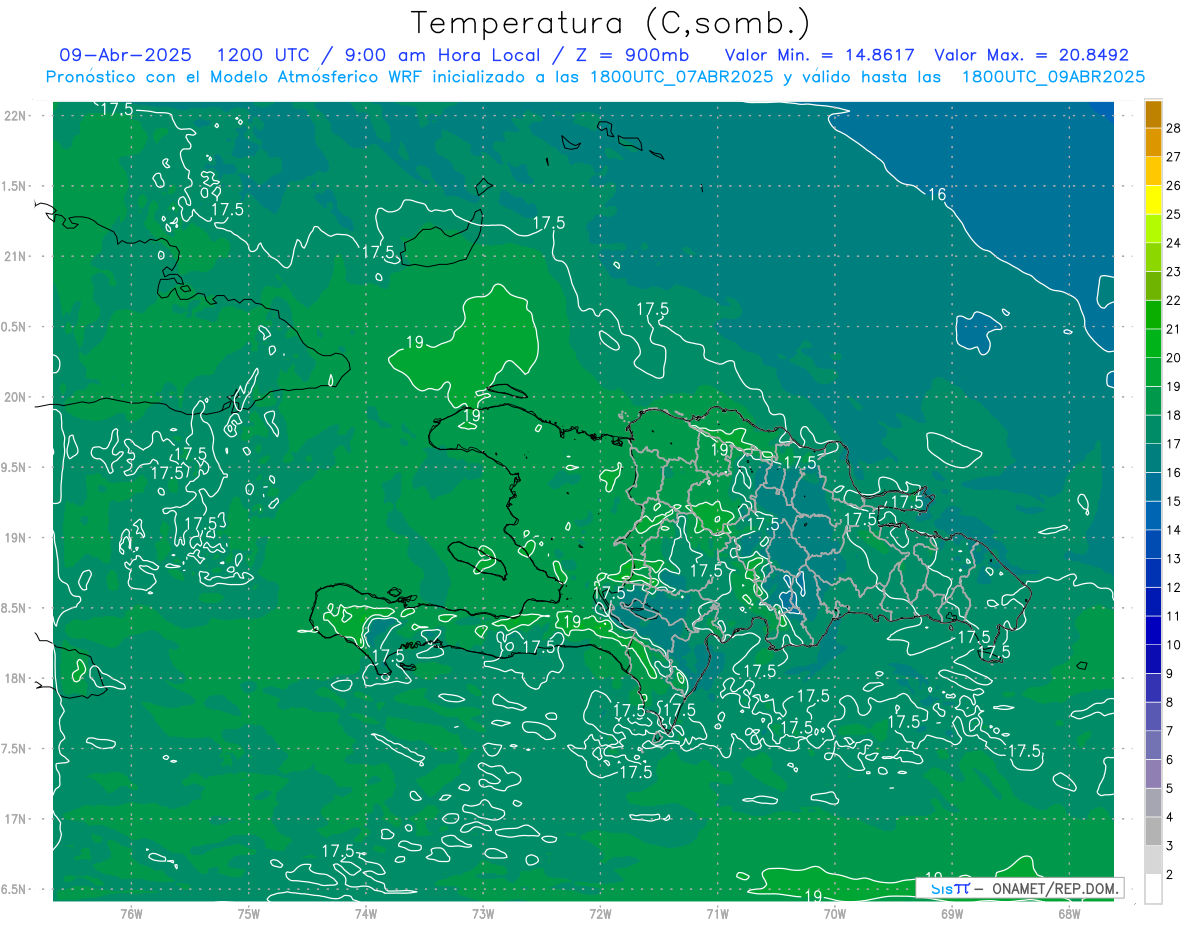Click the "14" color scale label

[x=1174, y=530]
